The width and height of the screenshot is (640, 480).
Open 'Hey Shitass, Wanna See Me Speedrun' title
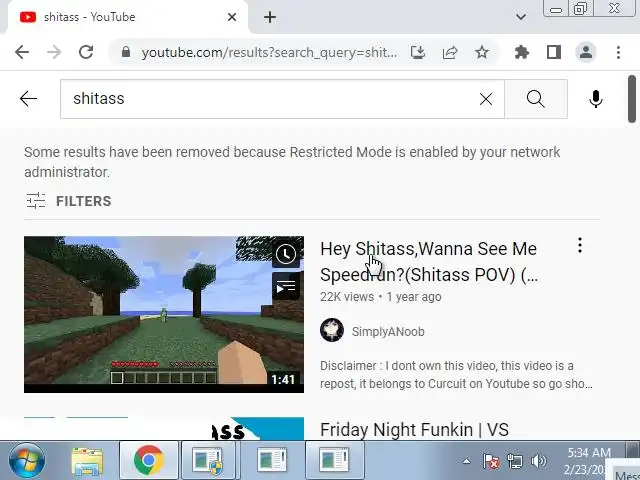[x=429, y=262]
